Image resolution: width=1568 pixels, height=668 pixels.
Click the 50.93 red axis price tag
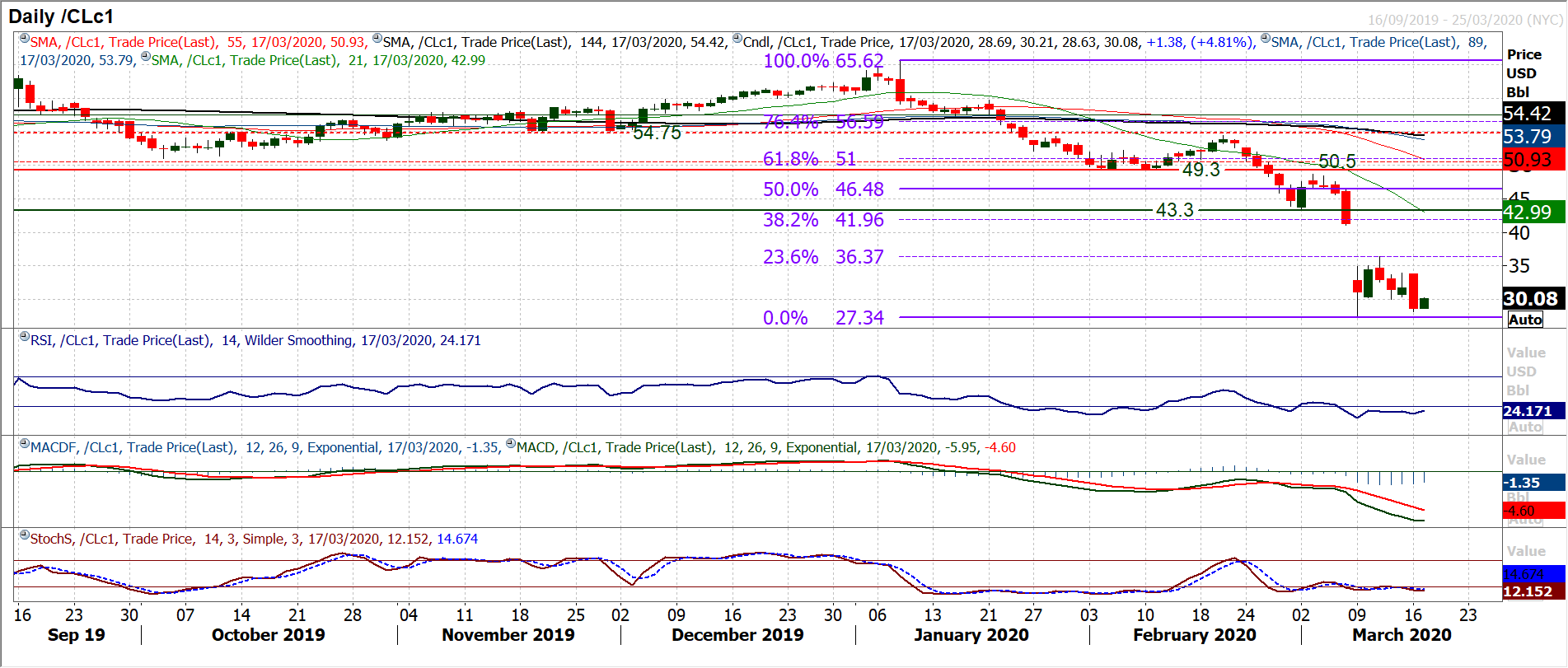[x=1533, y=160]
